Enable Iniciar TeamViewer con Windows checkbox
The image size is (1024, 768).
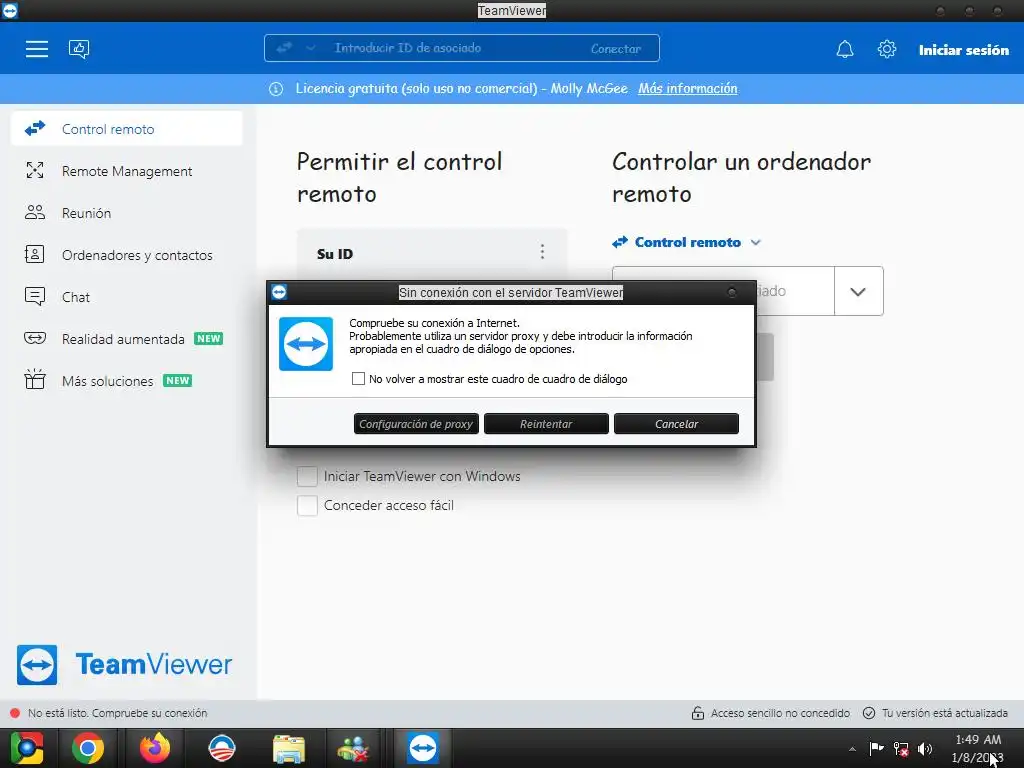(x=307, y=476)
